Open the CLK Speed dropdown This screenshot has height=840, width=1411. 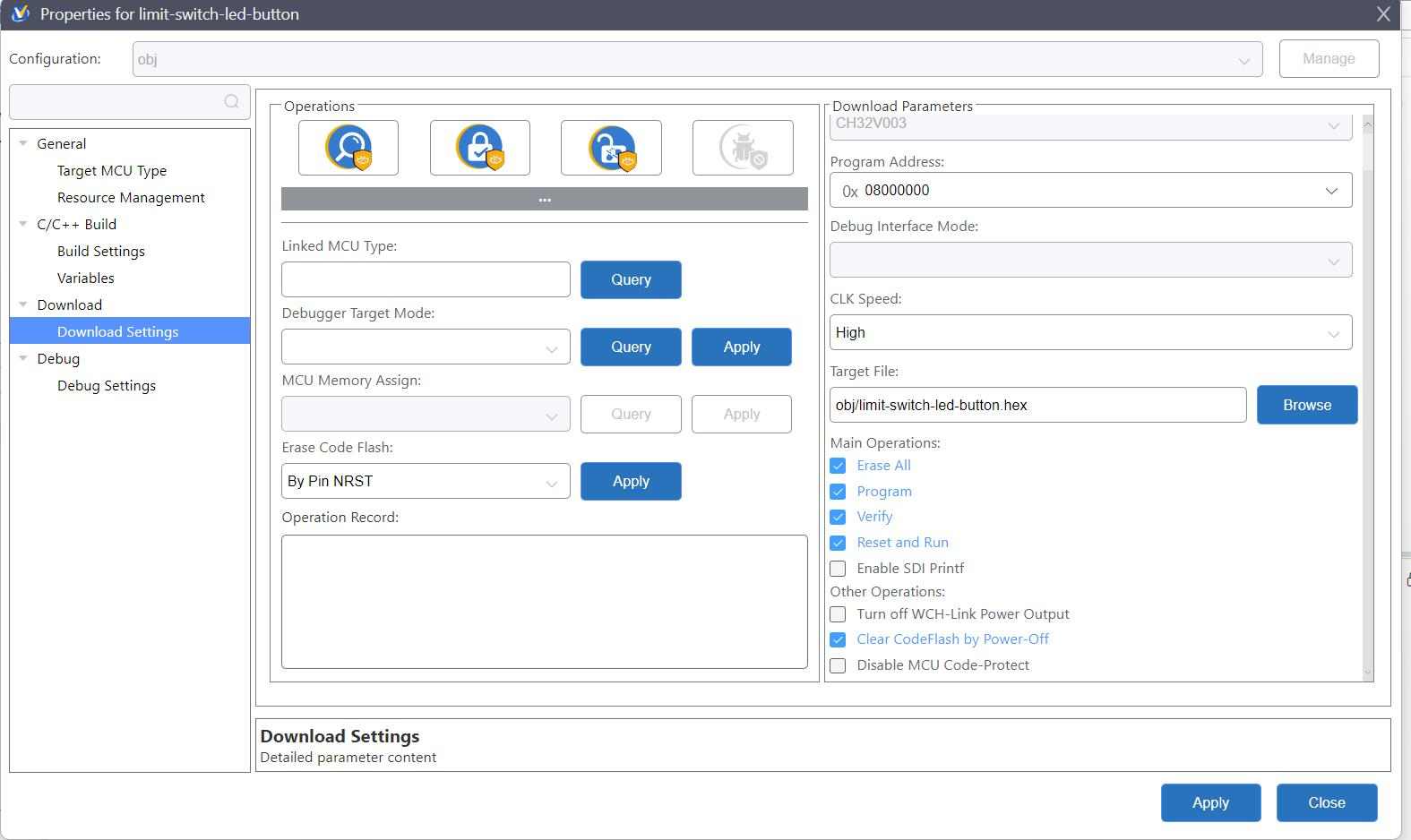[x=1091, y=332]
